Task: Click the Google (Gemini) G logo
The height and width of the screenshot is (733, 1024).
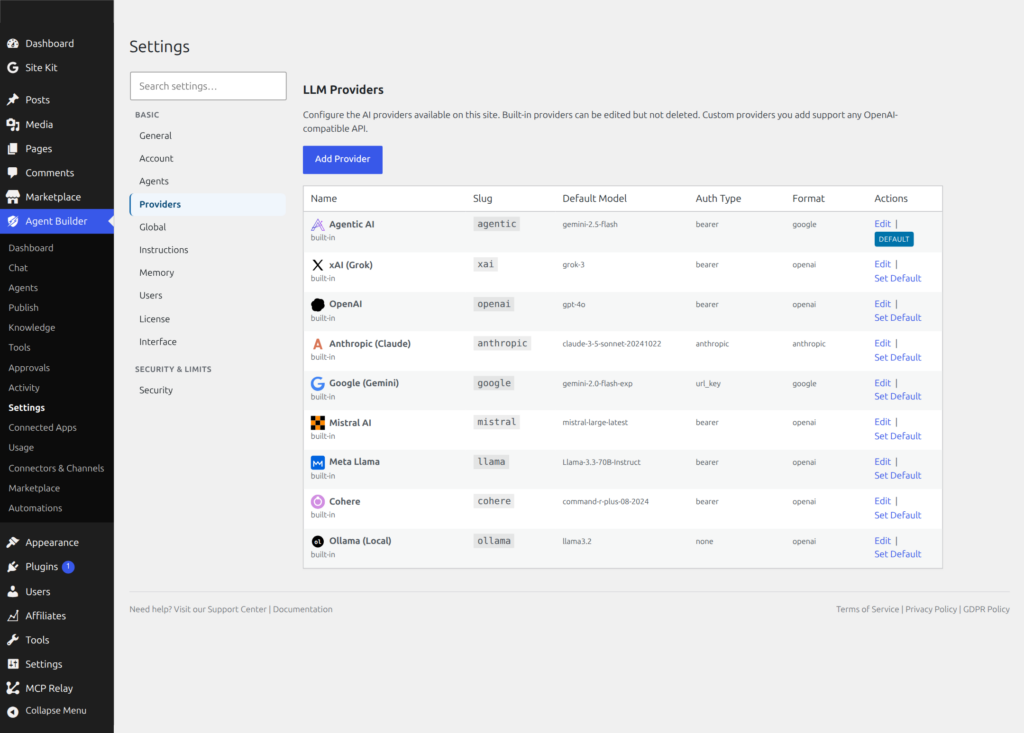Action: (x=317, y=383)
